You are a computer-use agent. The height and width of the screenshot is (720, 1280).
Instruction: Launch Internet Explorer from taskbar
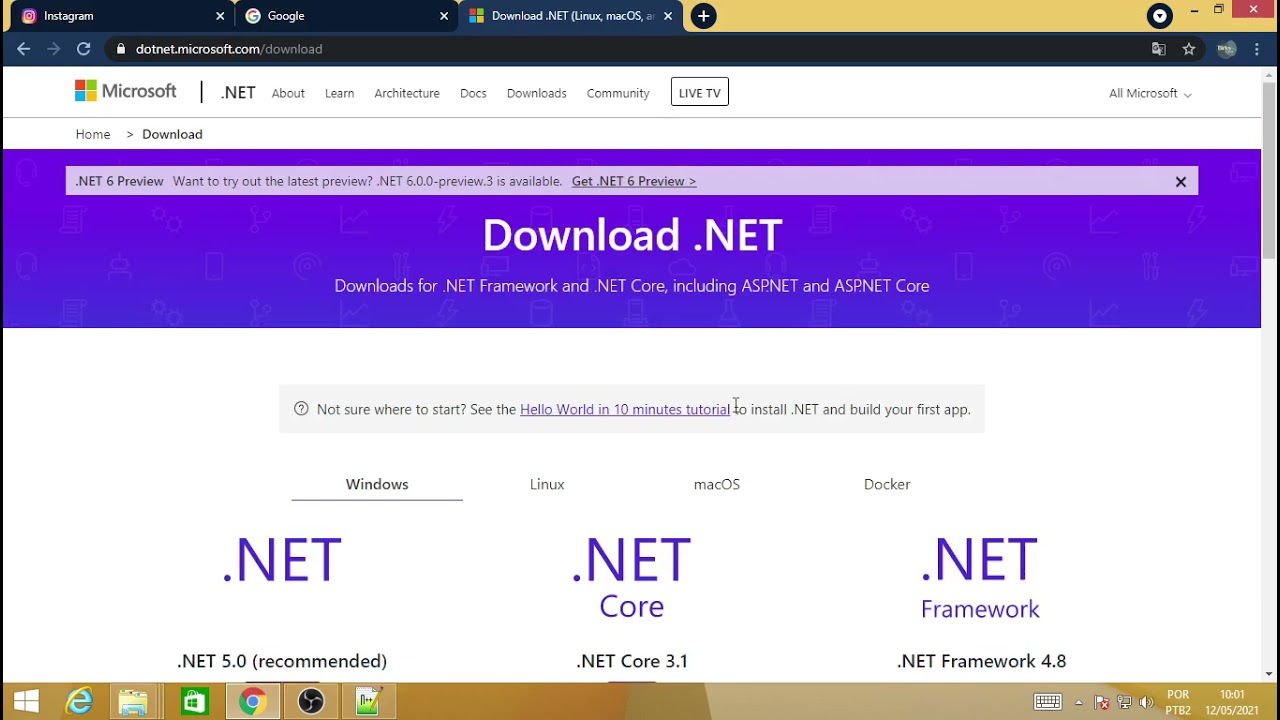pos(80,702)
